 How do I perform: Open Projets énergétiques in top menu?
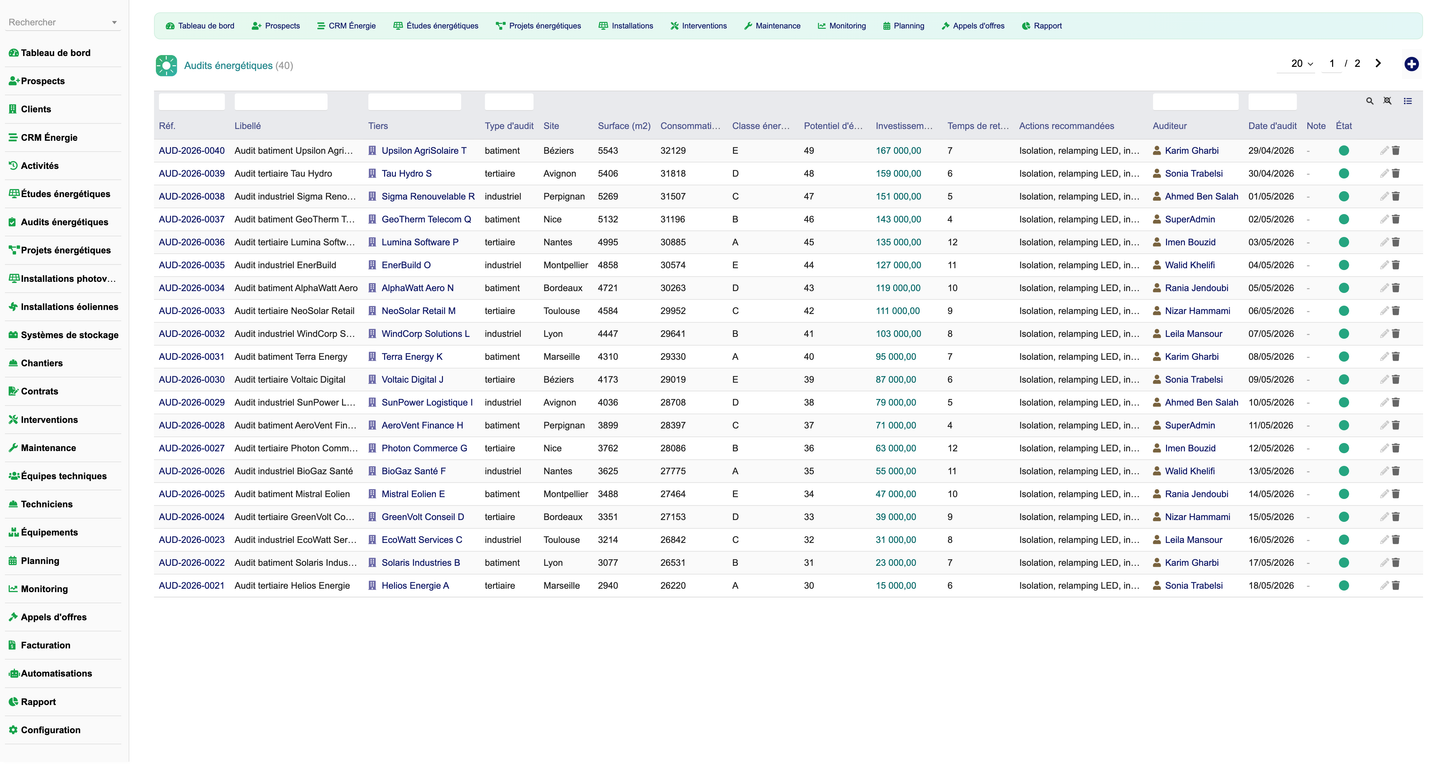538,26
